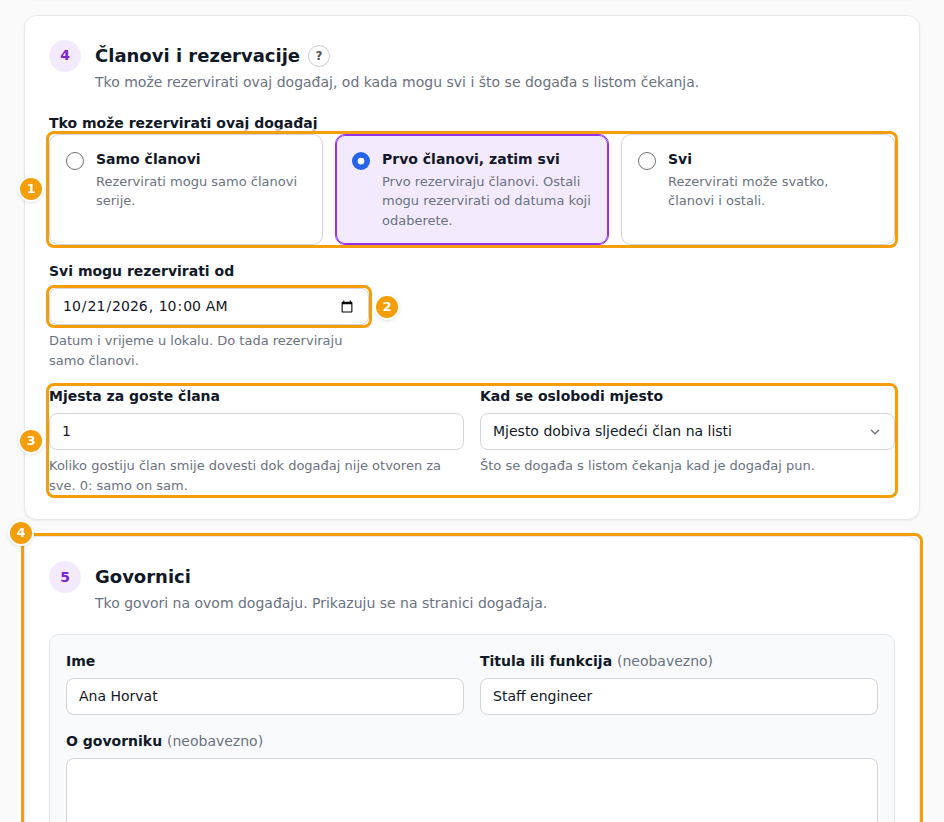
Task: Click orange annotation badge number 2
Action: (x=387, y=307)
